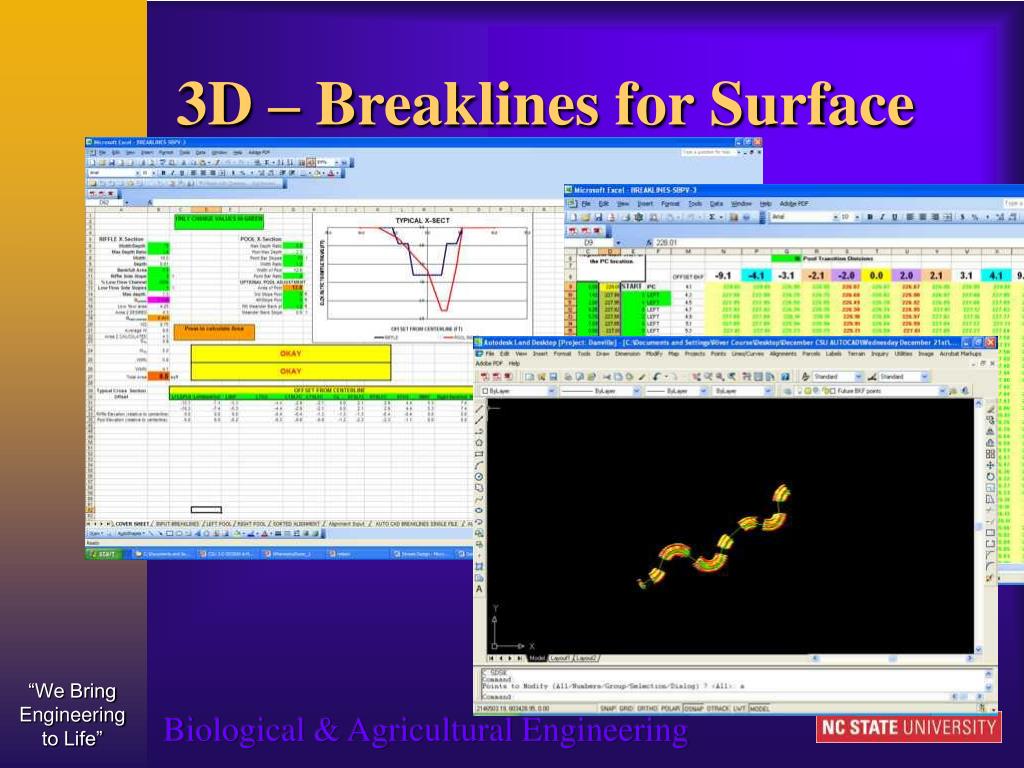This screenshot has width=1024, height=768.
Task: Open Adobe PDF menu in front Excel window
Action: pos(794,204)
